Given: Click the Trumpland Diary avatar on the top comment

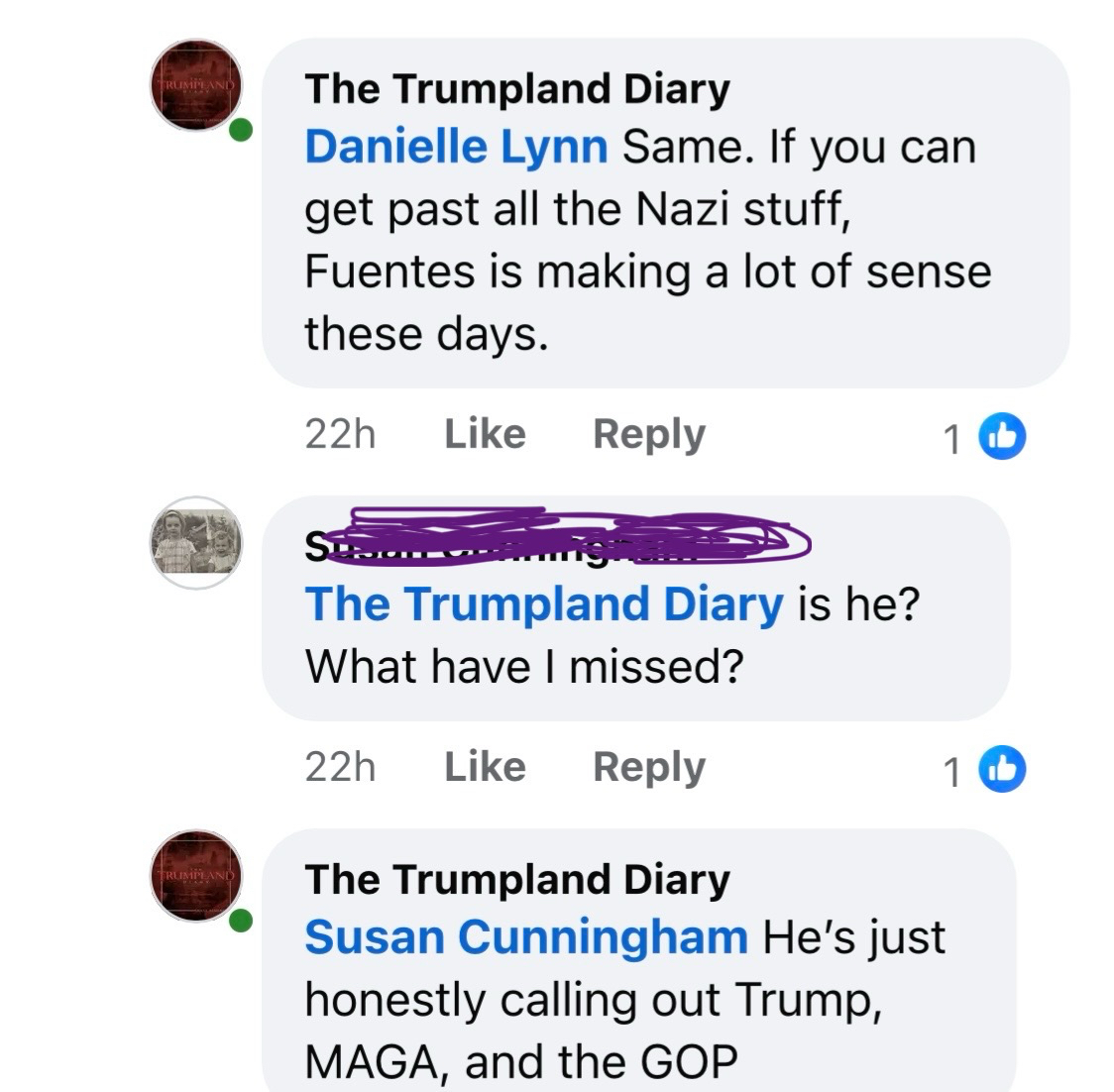Looking at the screenshot, I should [196, 85].
